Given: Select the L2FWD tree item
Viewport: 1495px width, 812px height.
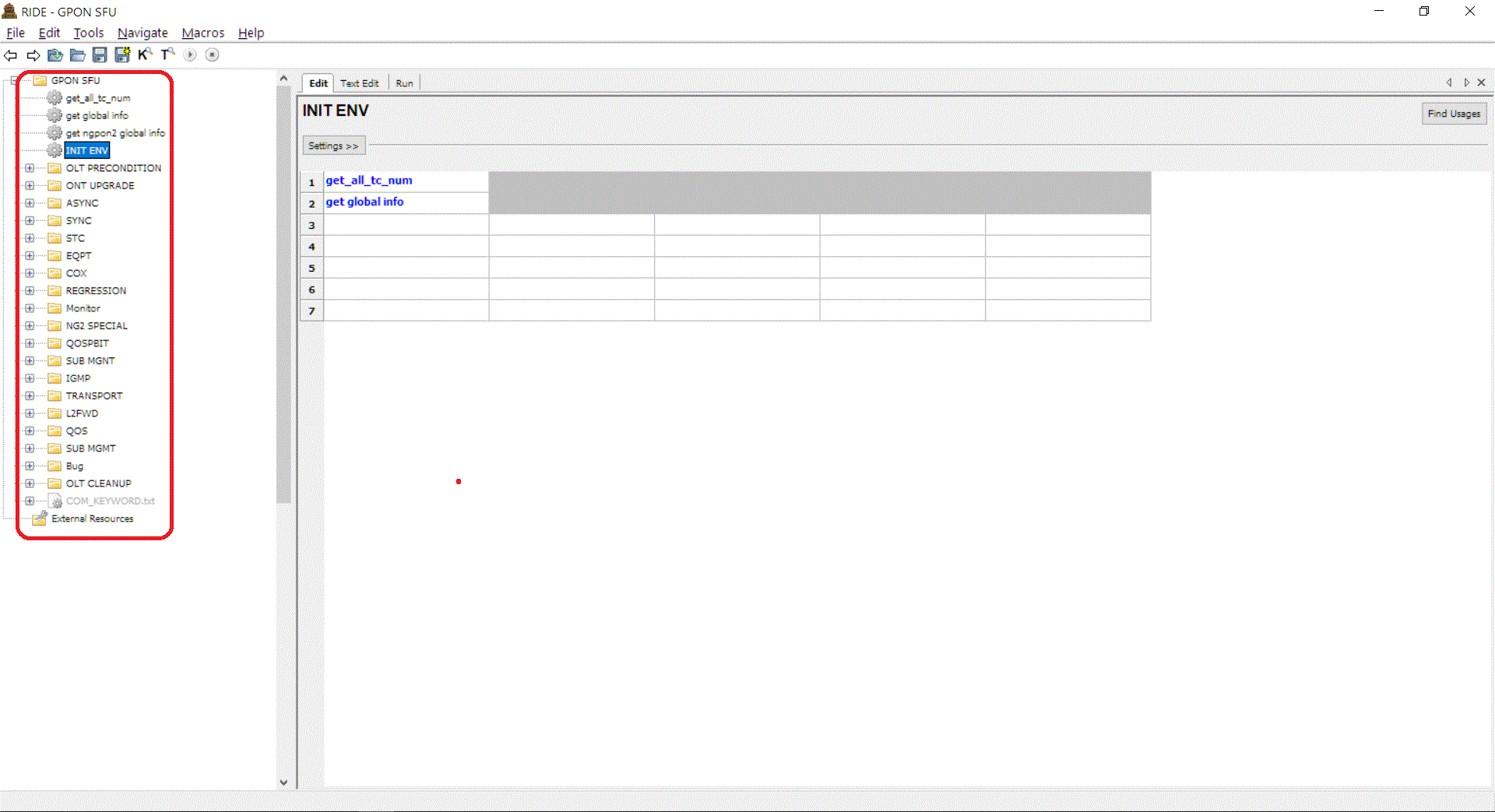Looking at the screenshot, I should 82,413.
